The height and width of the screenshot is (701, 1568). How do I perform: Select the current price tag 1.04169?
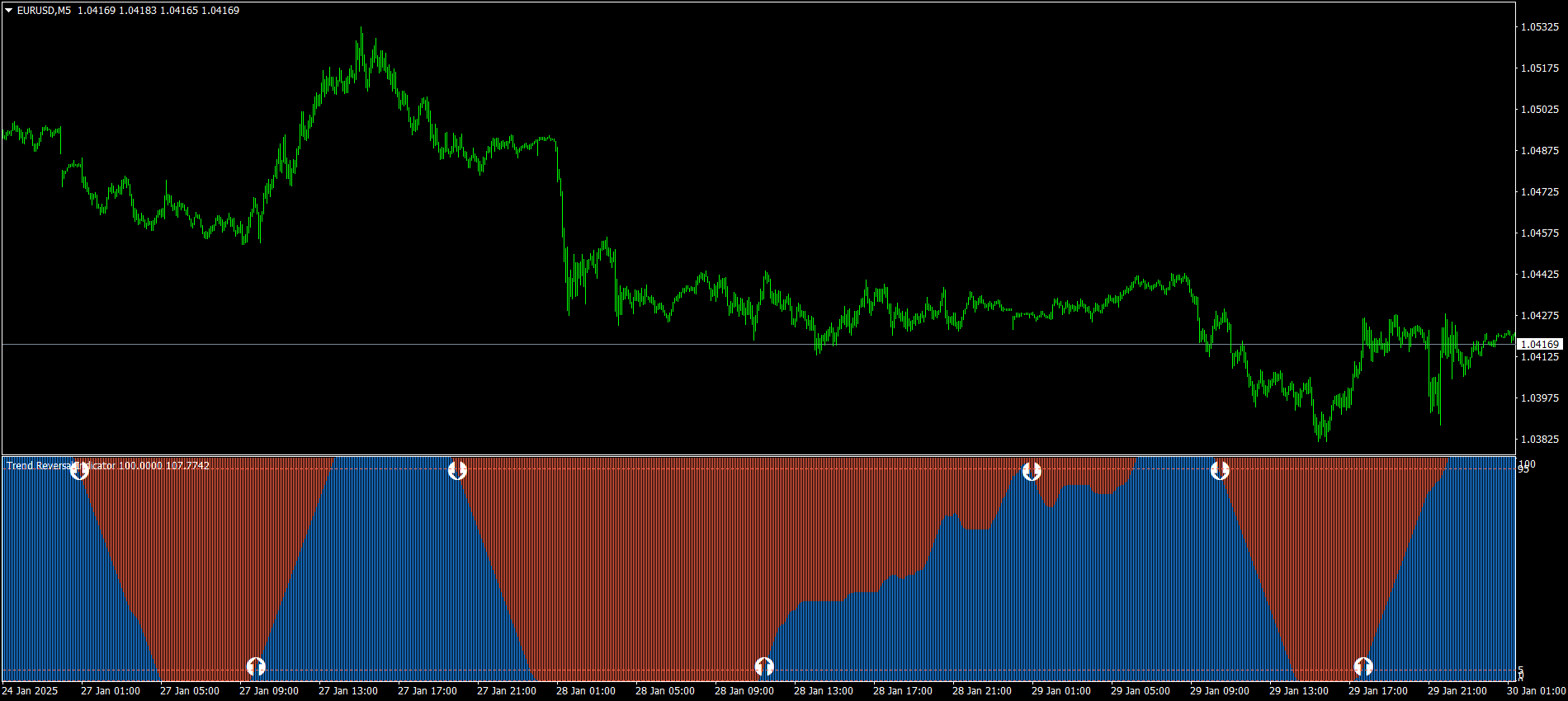[x=1539, y=344]
